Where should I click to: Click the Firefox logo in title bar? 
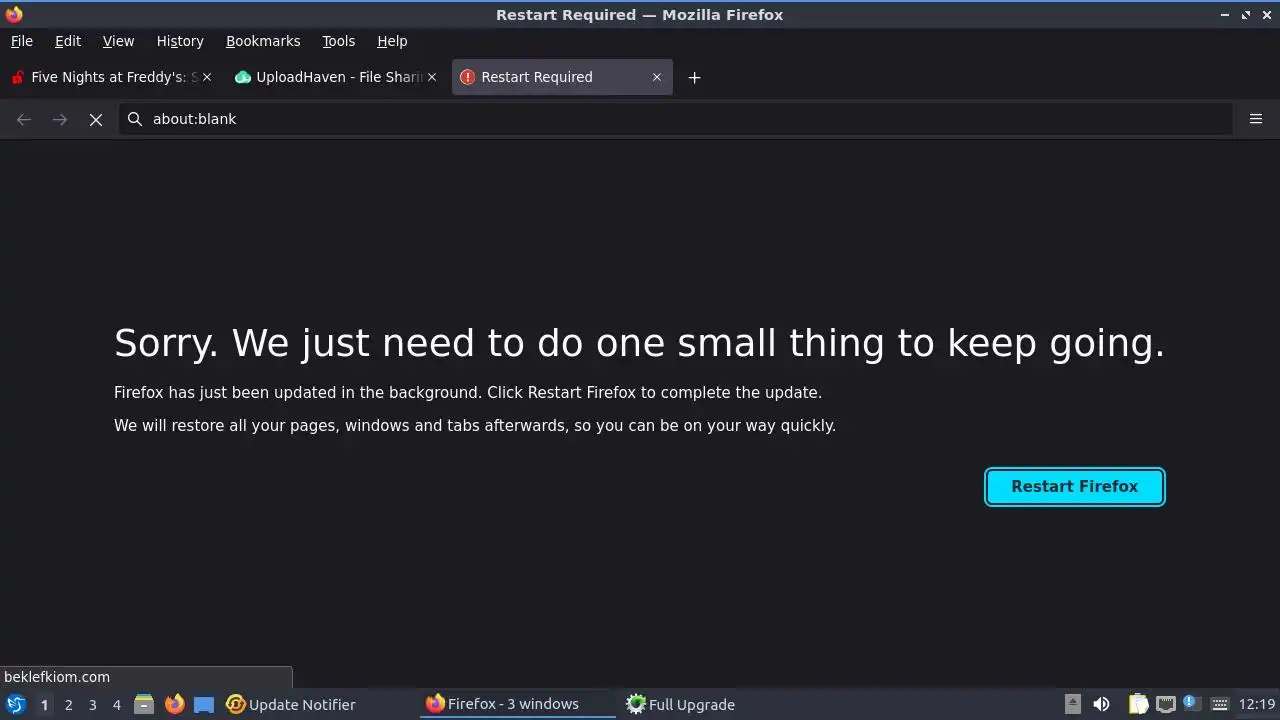(14, 14)
